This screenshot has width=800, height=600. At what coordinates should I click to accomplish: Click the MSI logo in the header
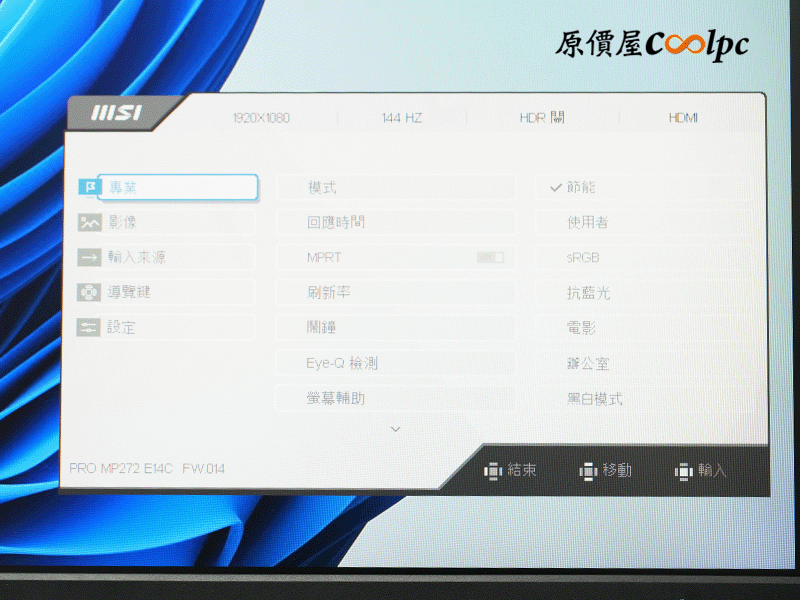pyautogui.click(x=116, y=114)
